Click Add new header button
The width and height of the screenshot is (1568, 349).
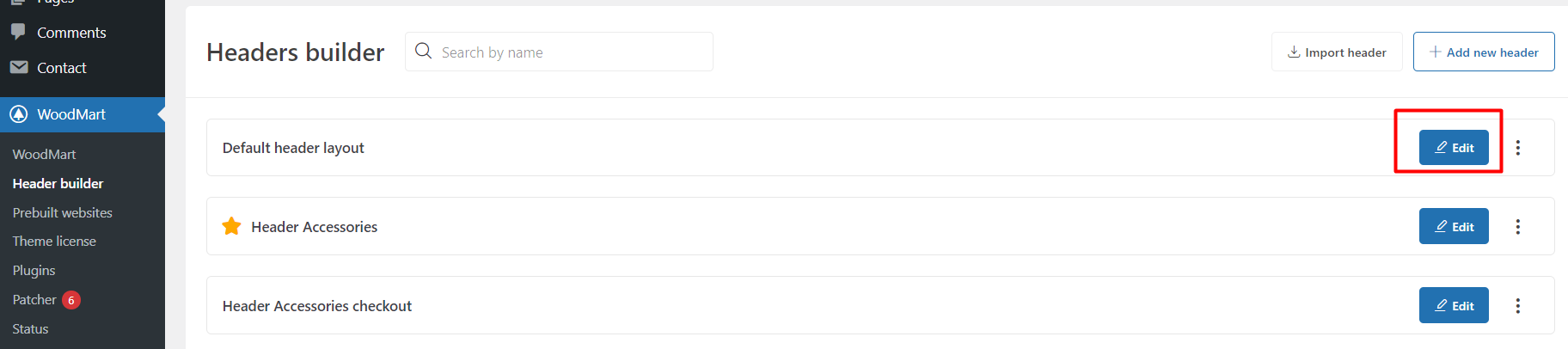[x=1484, y=52]
